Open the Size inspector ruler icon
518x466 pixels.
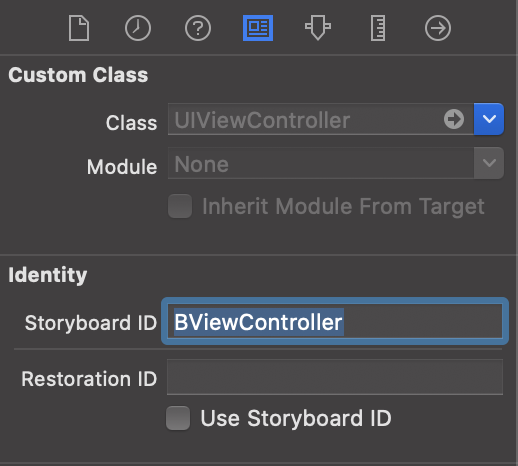point(378,28)
